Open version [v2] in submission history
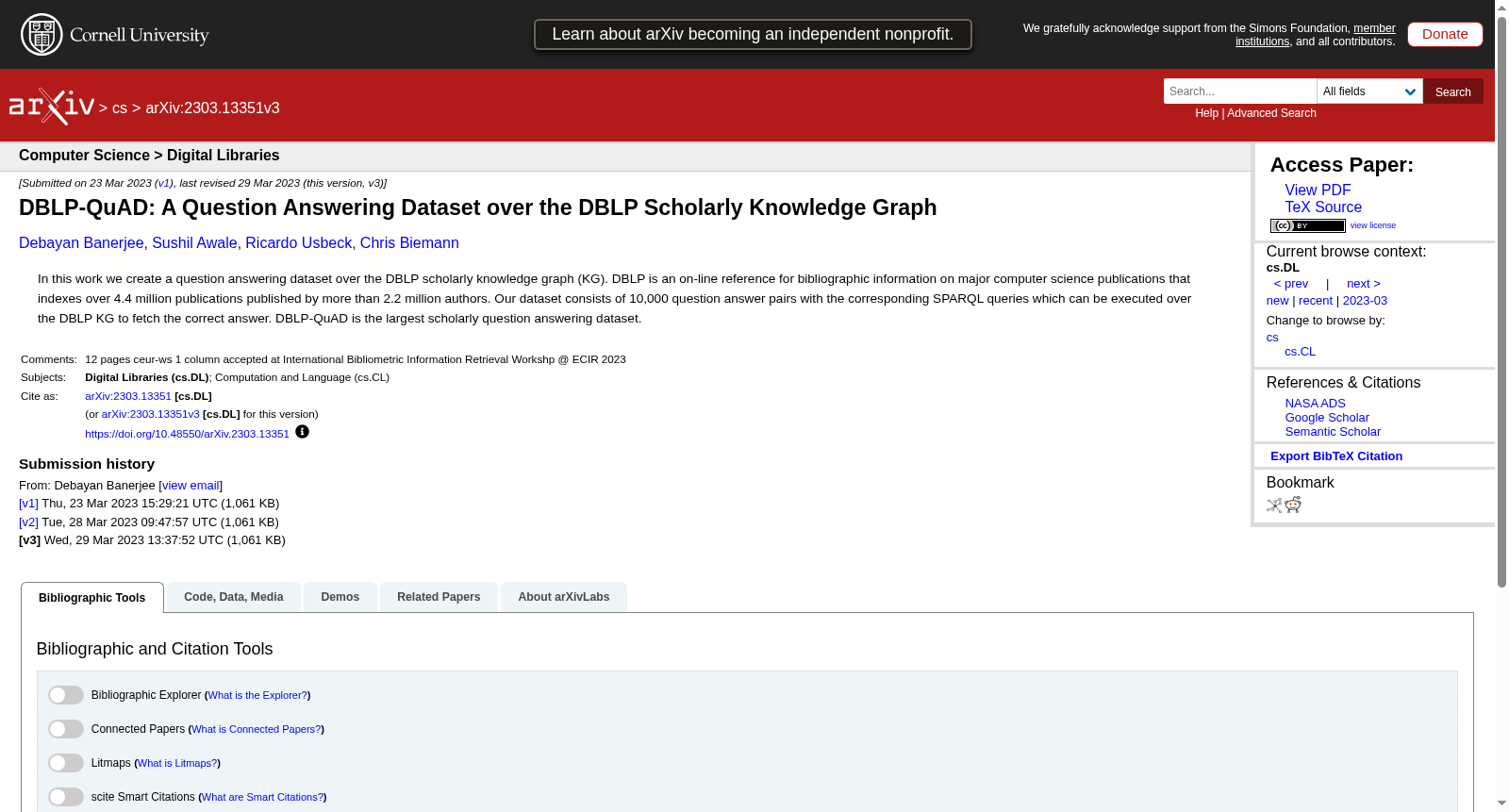This screenshot has width=1509, height=812. 28,522
